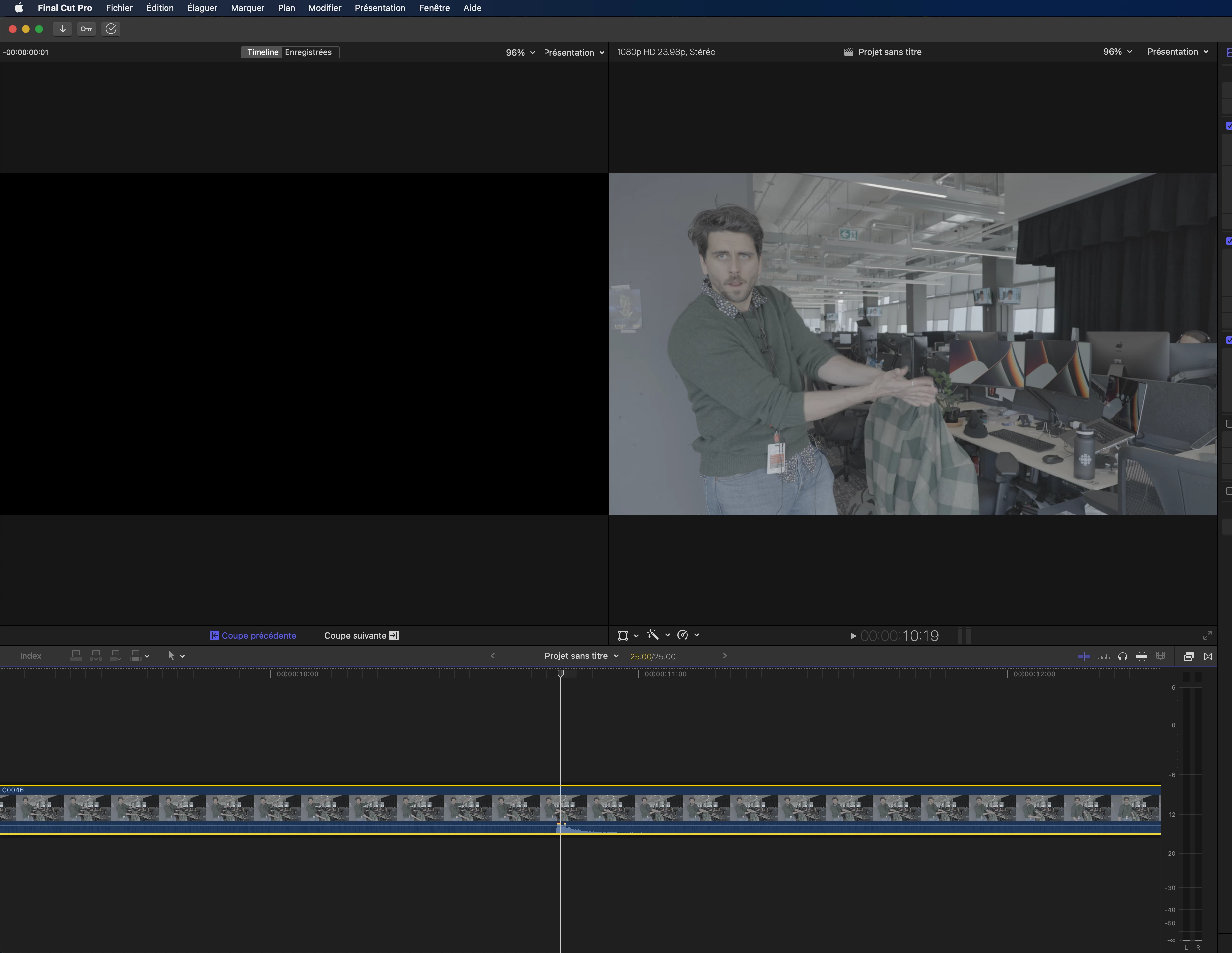
Task: Show the Effects browser icon
Action: (x=1189, y=657)
